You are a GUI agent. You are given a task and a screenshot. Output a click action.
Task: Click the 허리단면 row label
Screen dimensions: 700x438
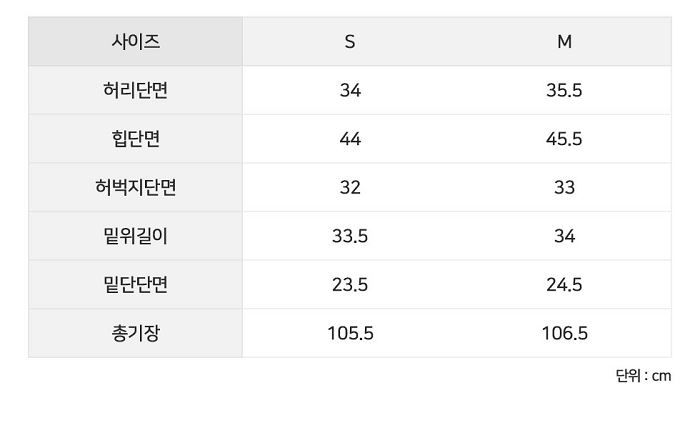(x=136, y=90)
